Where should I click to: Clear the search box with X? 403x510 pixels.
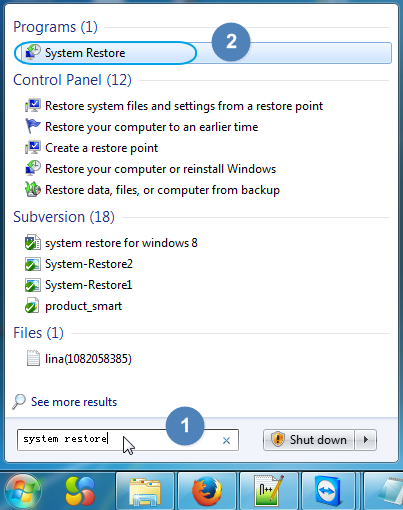226,441
